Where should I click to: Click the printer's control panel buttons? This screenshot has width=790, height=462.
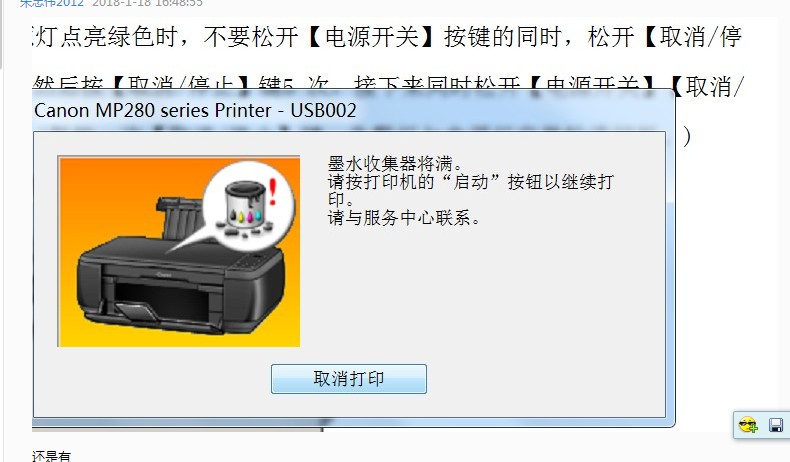point(249,262)
